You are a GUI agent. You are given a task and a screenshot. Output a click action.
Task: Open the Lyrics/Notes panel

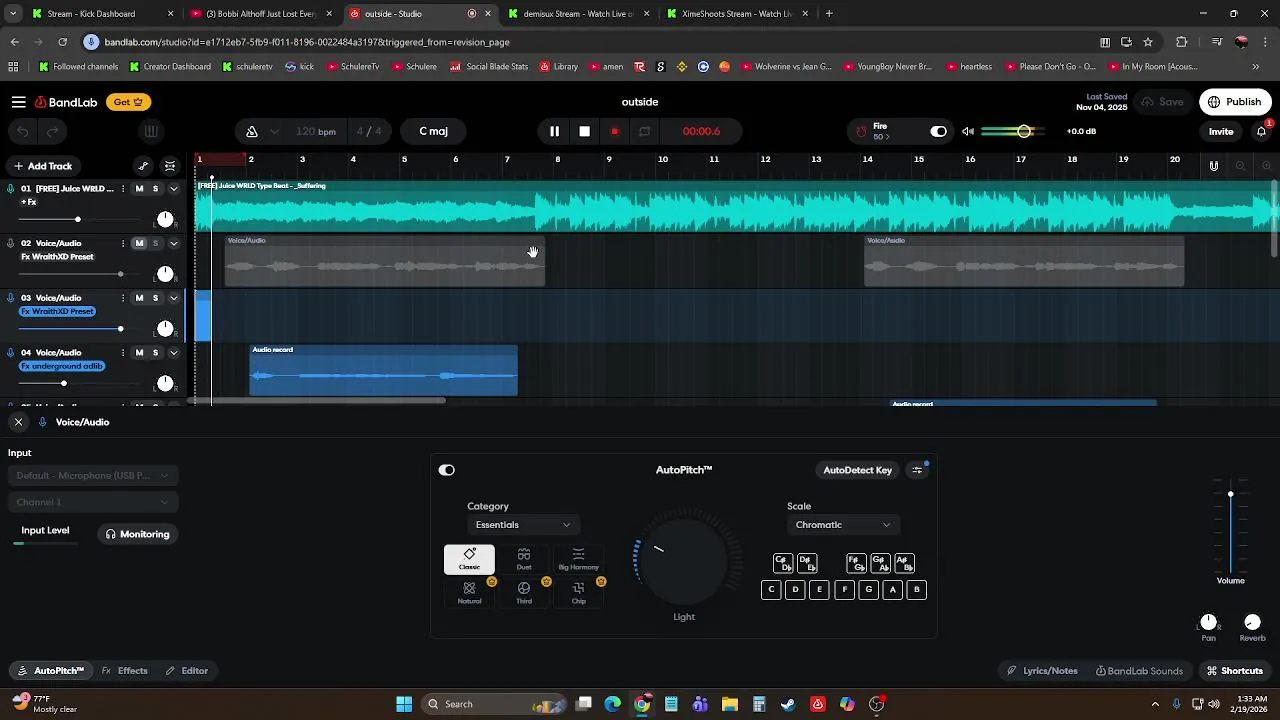coord(1043,671)
